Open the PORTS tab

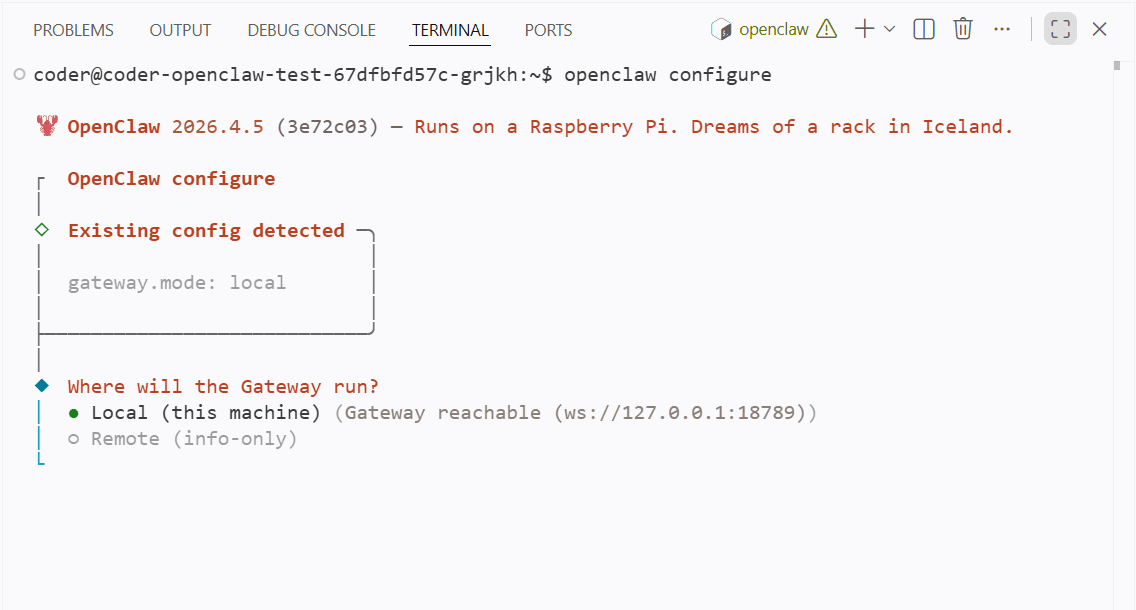click(548, 30)
